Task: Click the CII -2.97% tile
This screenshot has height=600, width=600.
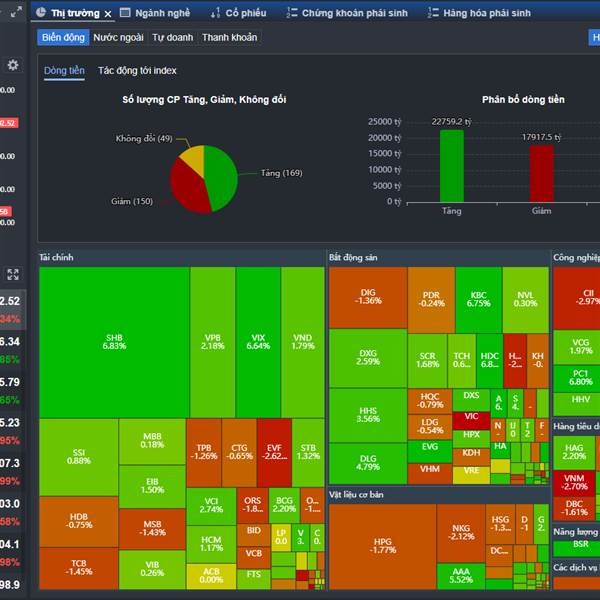Action: 578,298
